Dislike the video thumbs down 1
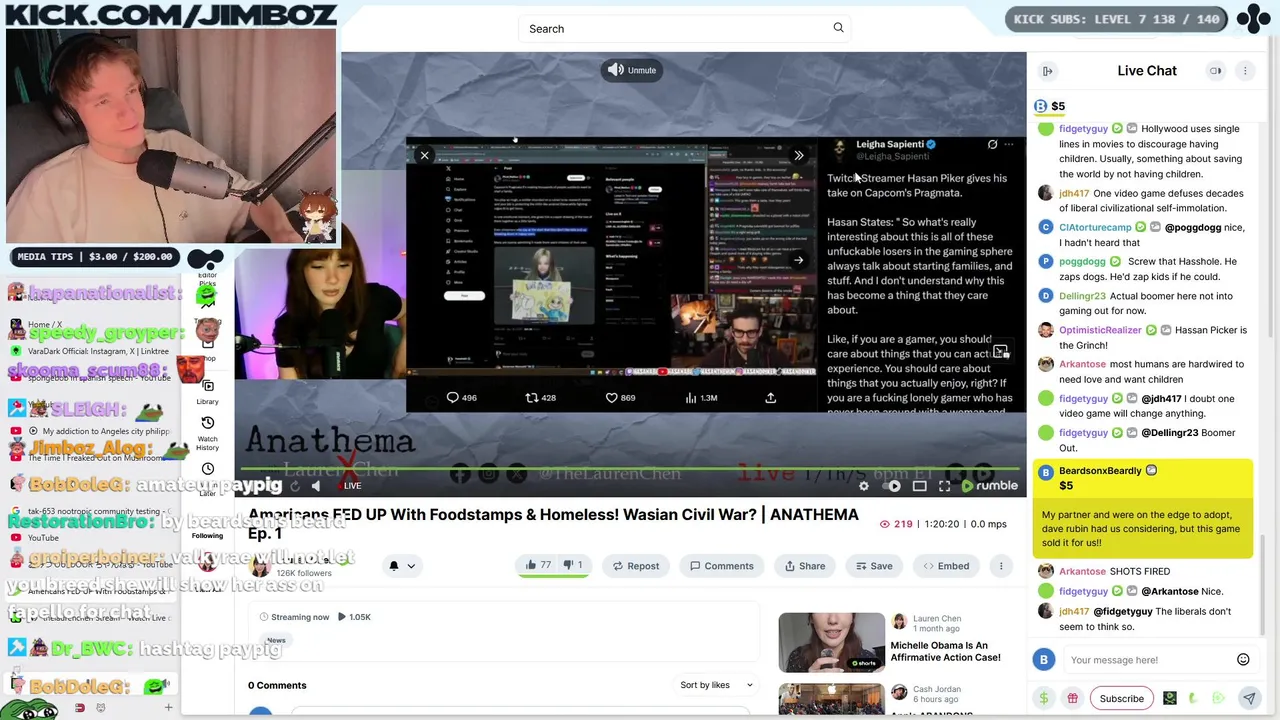The height and width of the screenshot is (720, 1280). click(x=572, y=565)
